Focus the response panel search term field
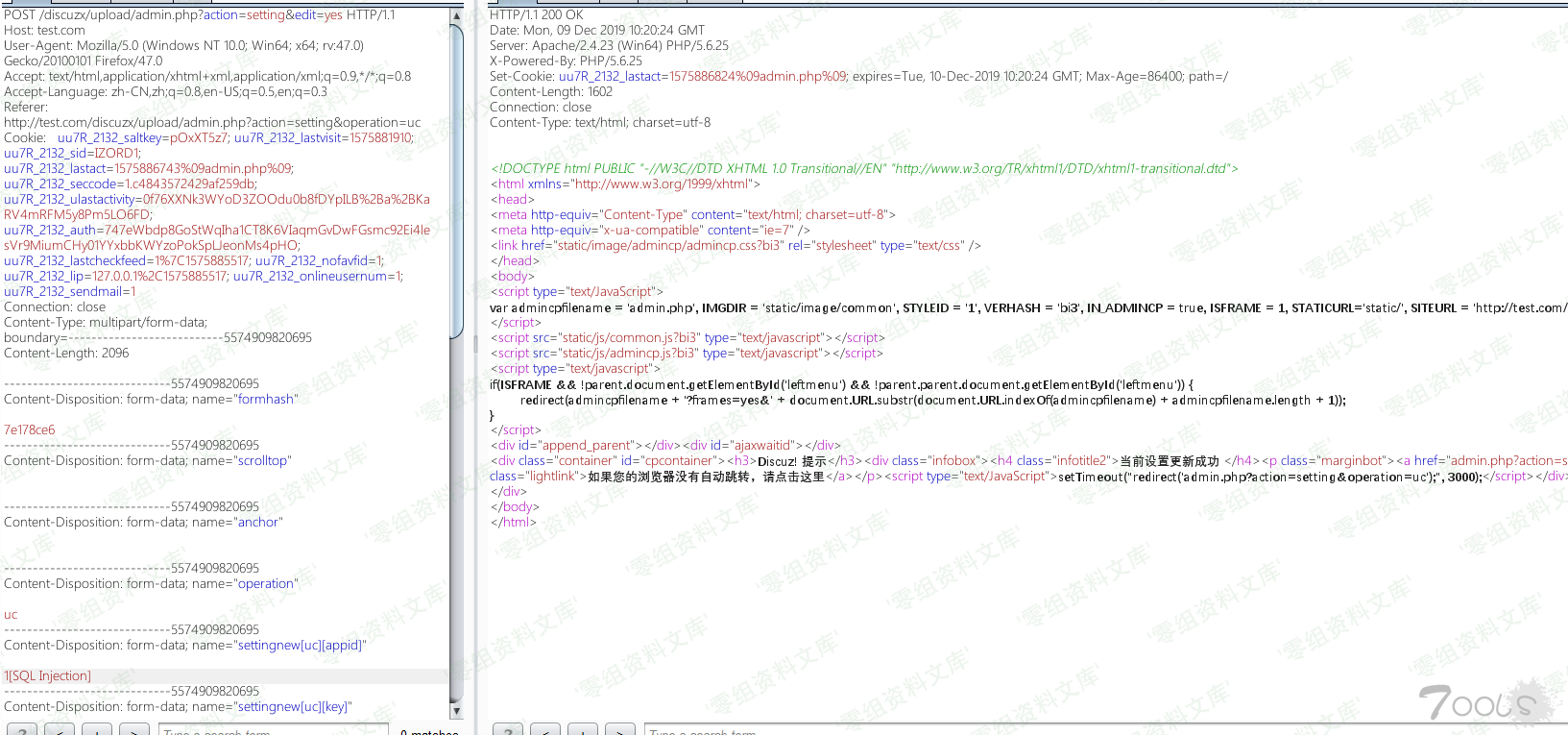 tap(1104, 730)
